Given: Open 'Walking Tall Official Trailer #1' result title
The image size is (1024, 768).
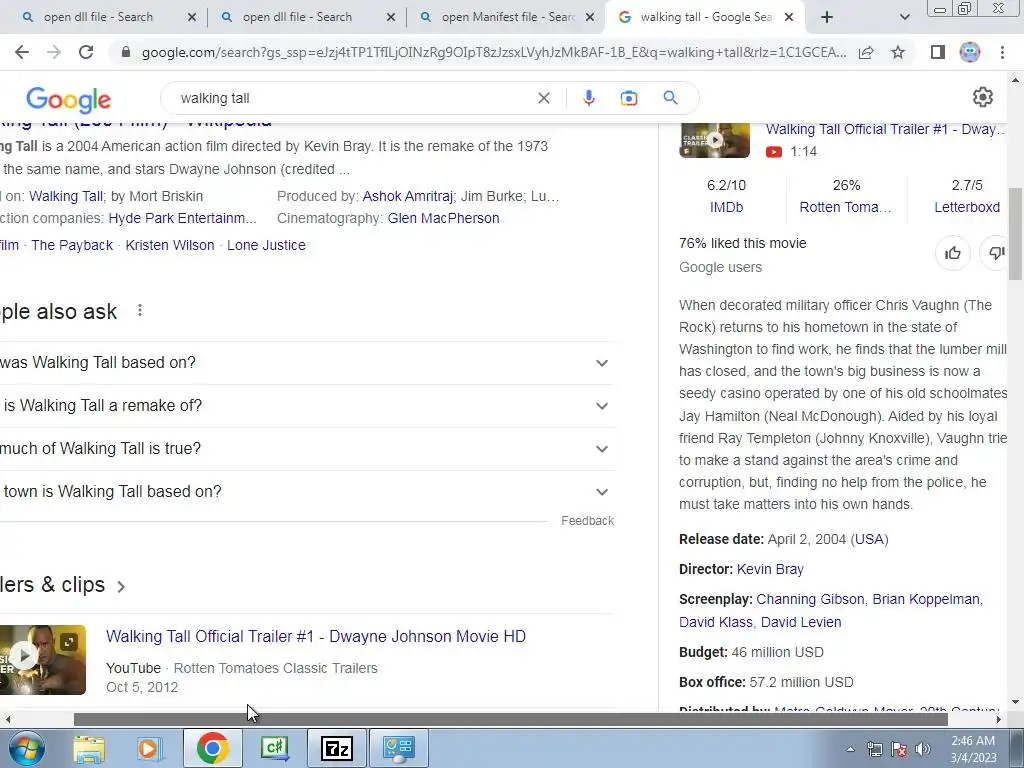Looking at the screenshot, I should [x=316, y=637].
